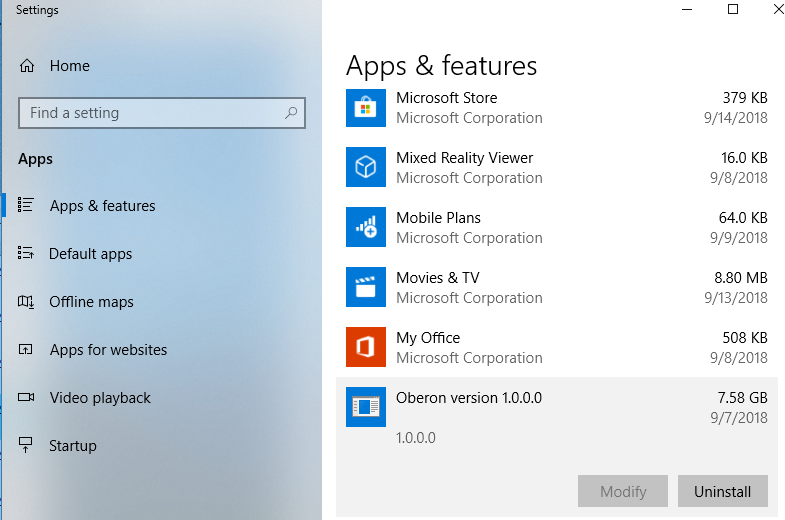785x520 pixels.
Task: Click the Microsoft Store app icon
Action: pyautogui.click(x=366, y=108)
